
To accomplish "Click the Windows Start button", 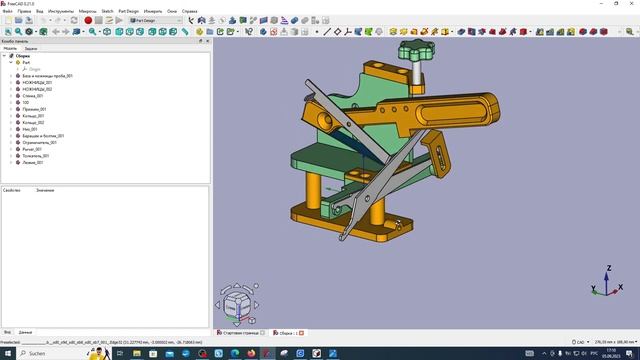I will pyautogui.click(x=8, y=353).
